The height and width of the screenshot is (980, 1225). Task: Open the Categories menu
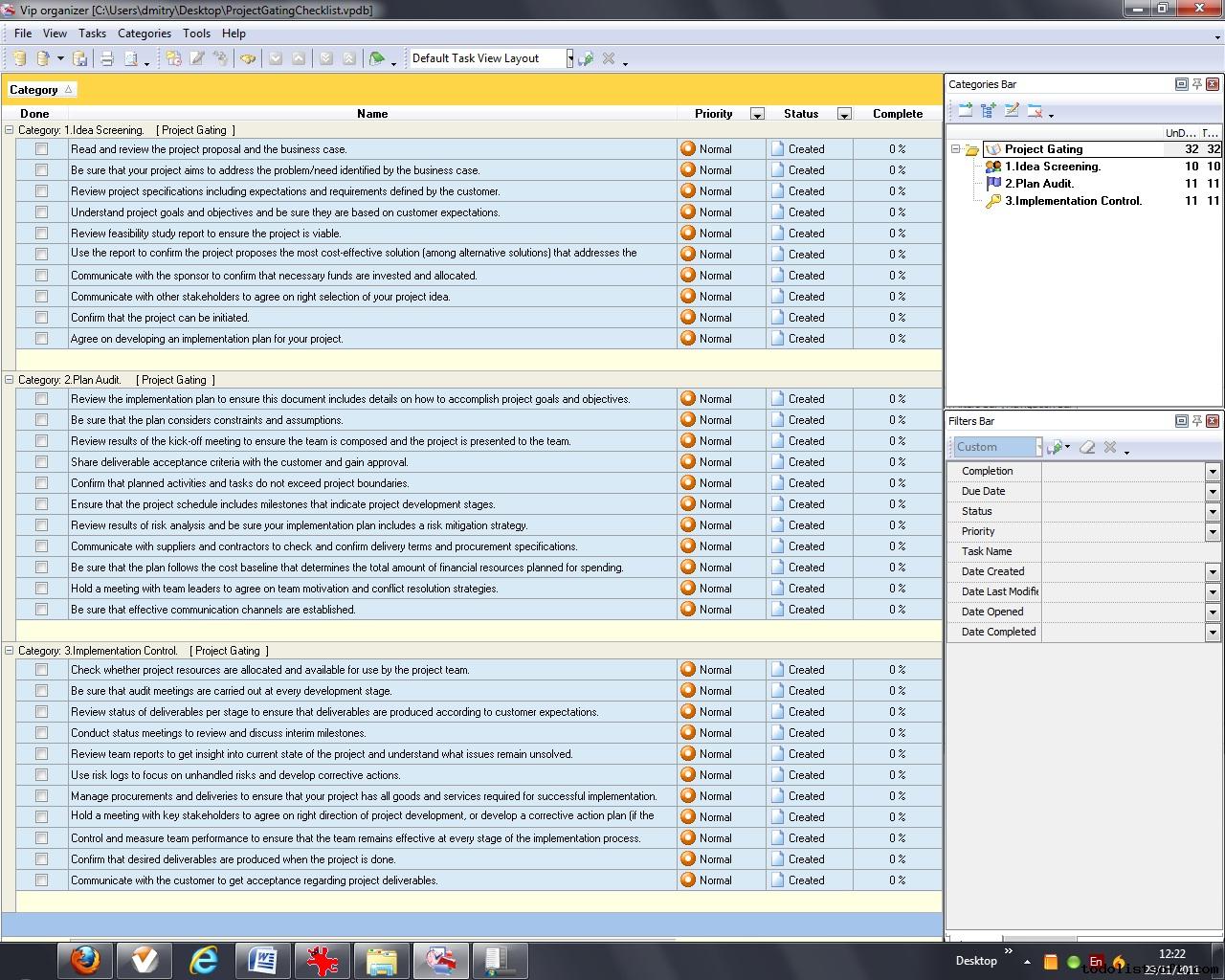coord(145,33)
